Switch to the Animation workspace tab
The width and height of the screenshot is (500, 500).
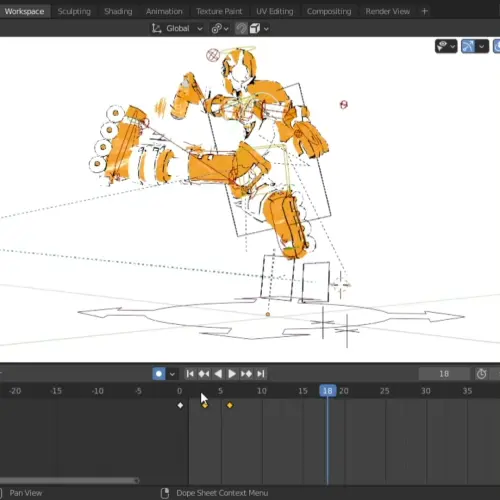(x=164, y=11)
